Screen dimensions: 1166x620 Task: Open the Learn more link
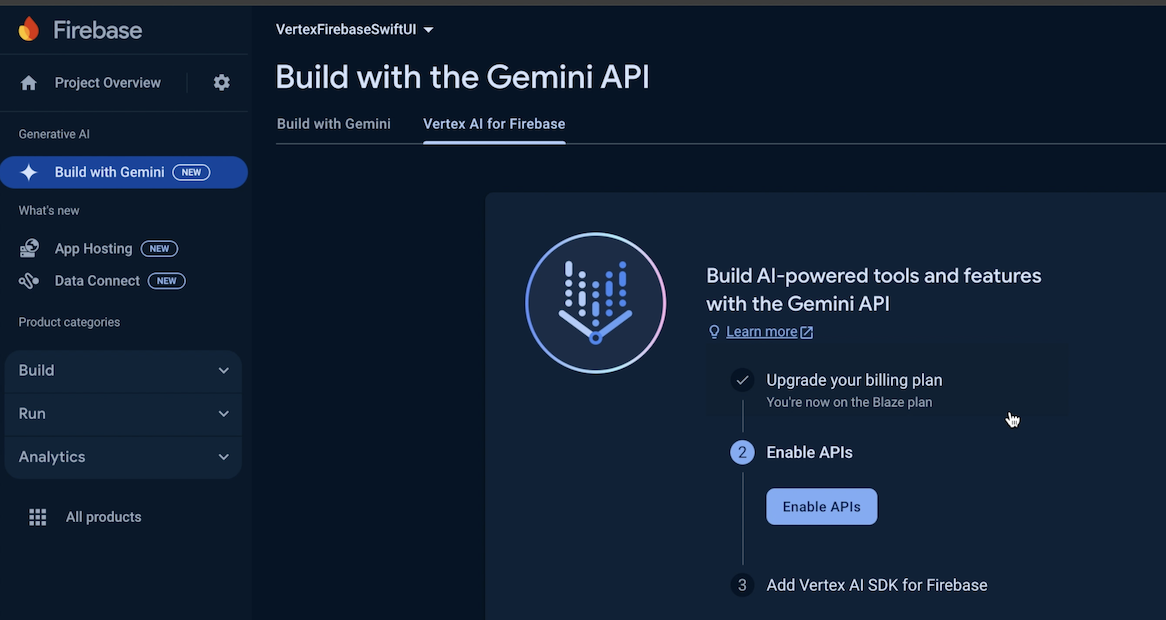pyautogui.click(x=762, y=332)
